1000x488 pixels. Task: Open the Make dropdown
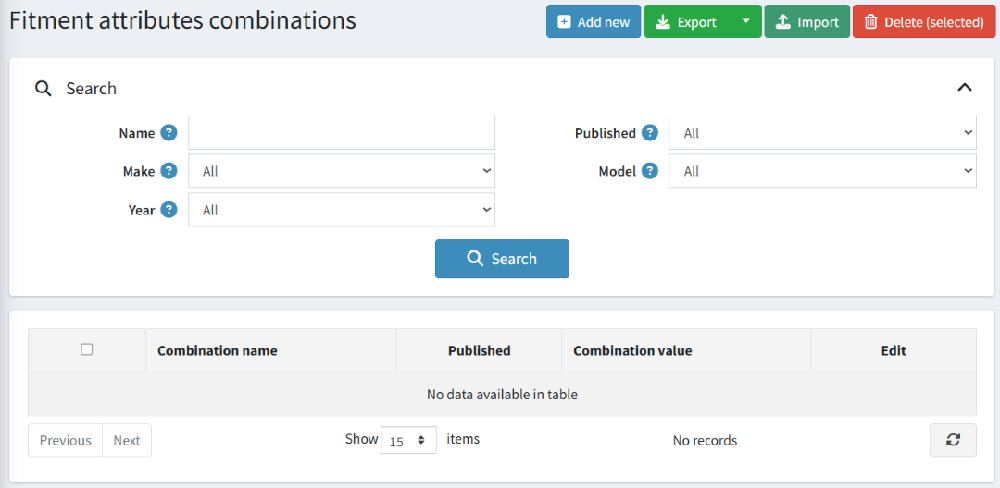[x=341, y=171]
